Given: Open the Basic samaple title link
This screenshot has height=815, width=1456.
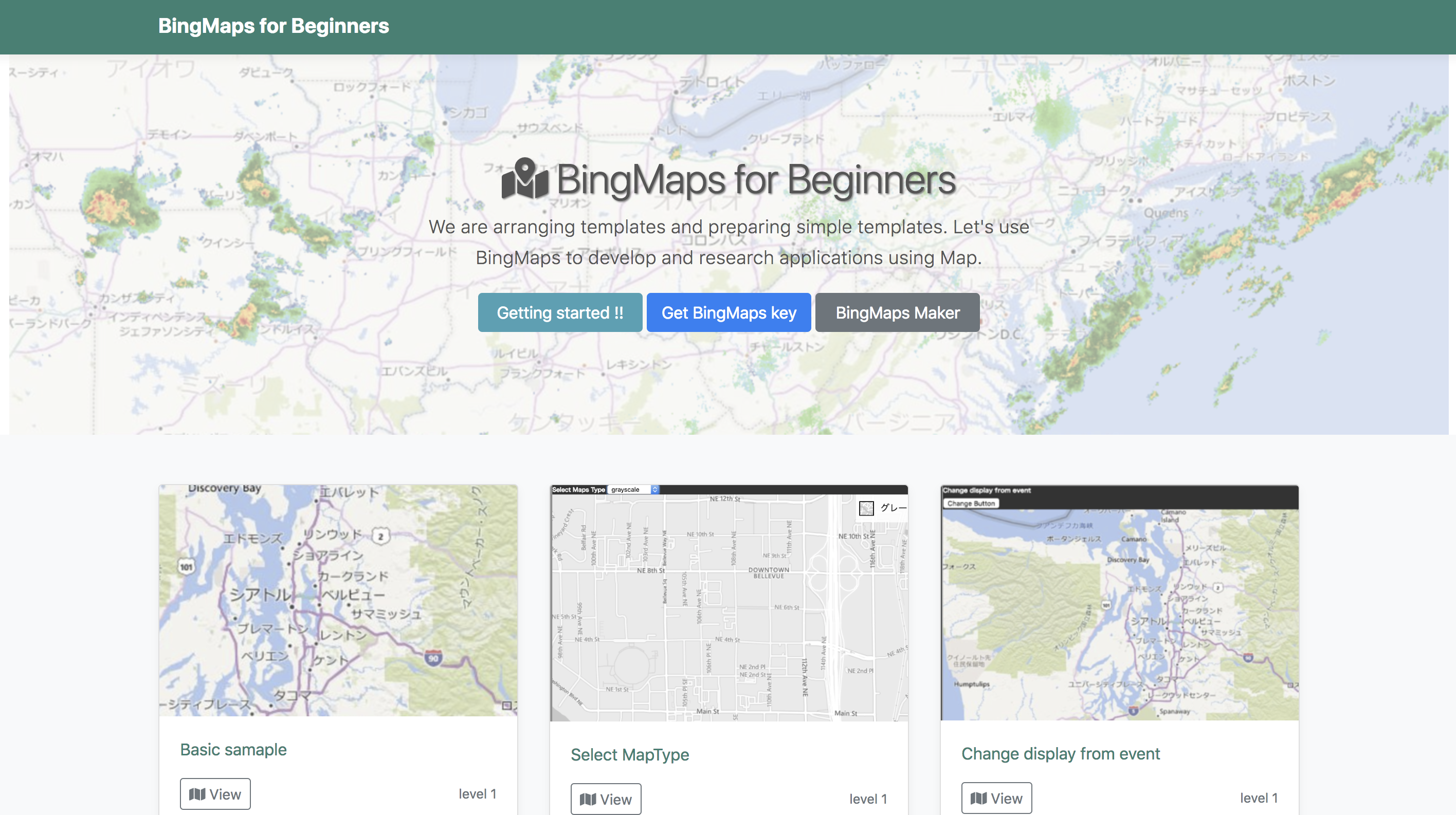Looking at the screenshot, I should [x=233, y=750].
